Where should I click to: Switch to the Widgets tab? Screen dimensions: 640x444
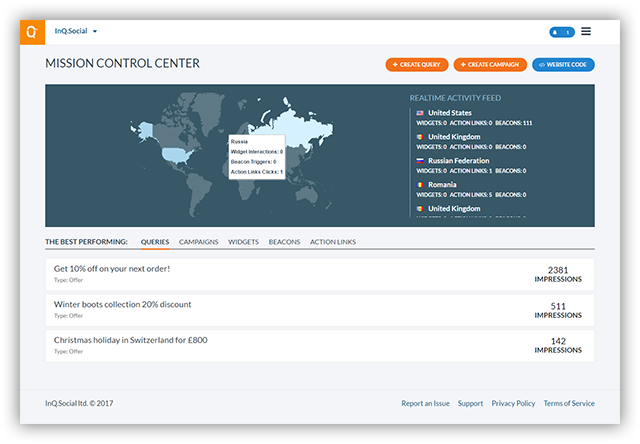[243, 242]
